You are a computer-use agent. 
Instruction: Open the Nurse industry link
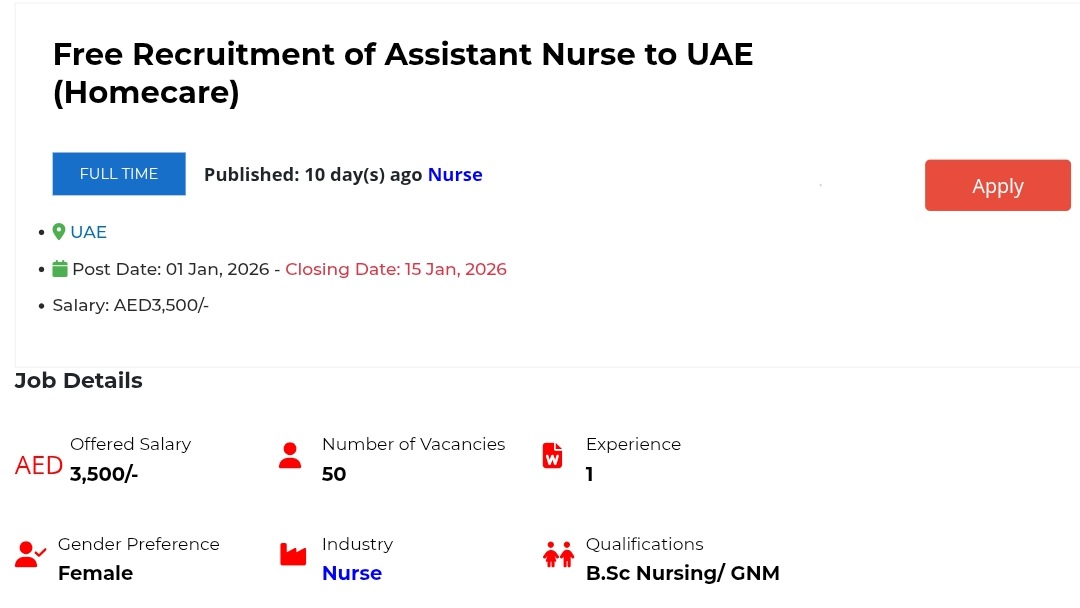click(x=351, y=573)
